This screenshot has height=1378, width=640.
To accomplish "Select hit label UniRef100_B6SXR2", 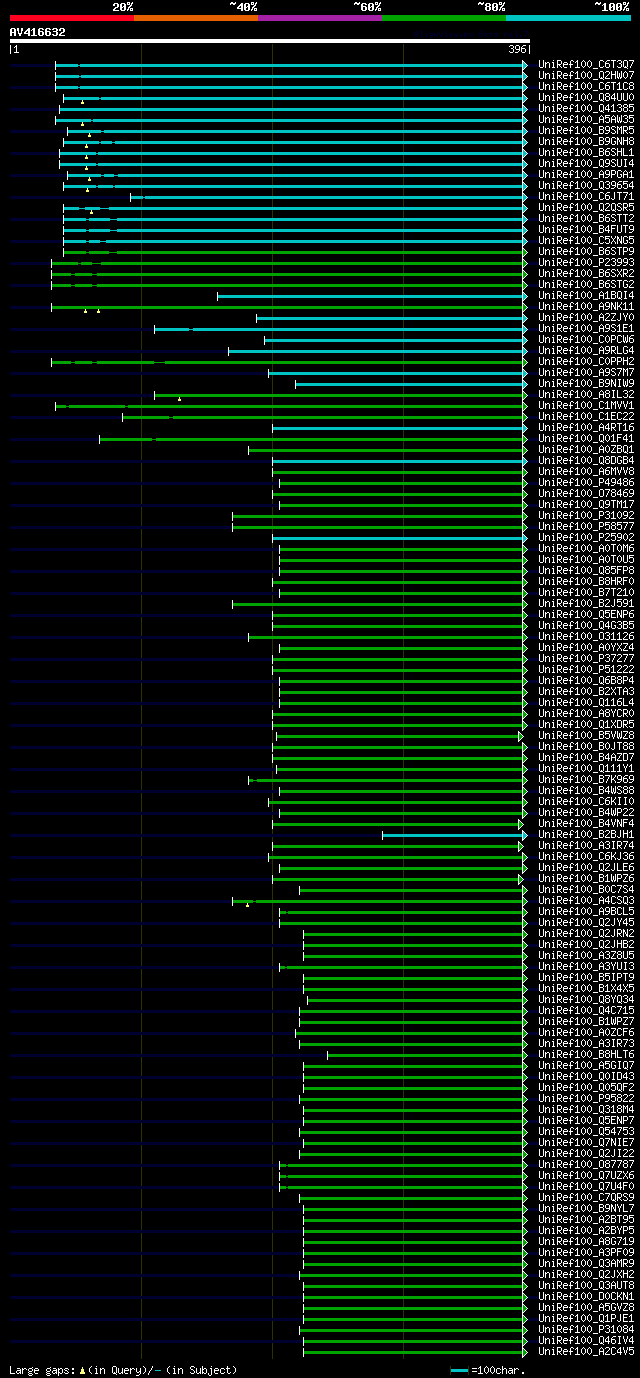I will (x=586, y=273).
